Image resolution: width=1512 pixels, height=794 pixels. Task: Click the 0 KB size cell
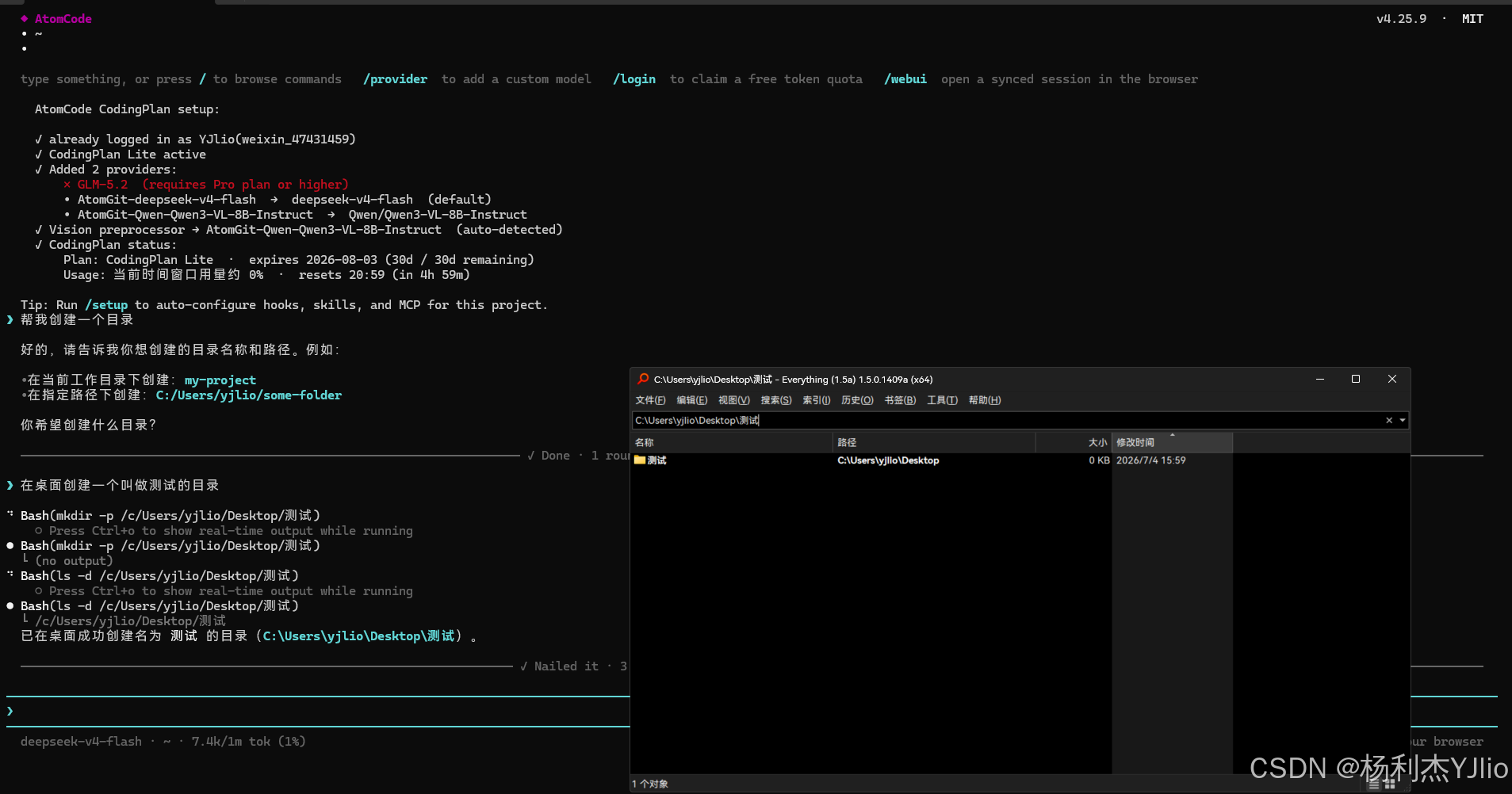[1099, 460]
